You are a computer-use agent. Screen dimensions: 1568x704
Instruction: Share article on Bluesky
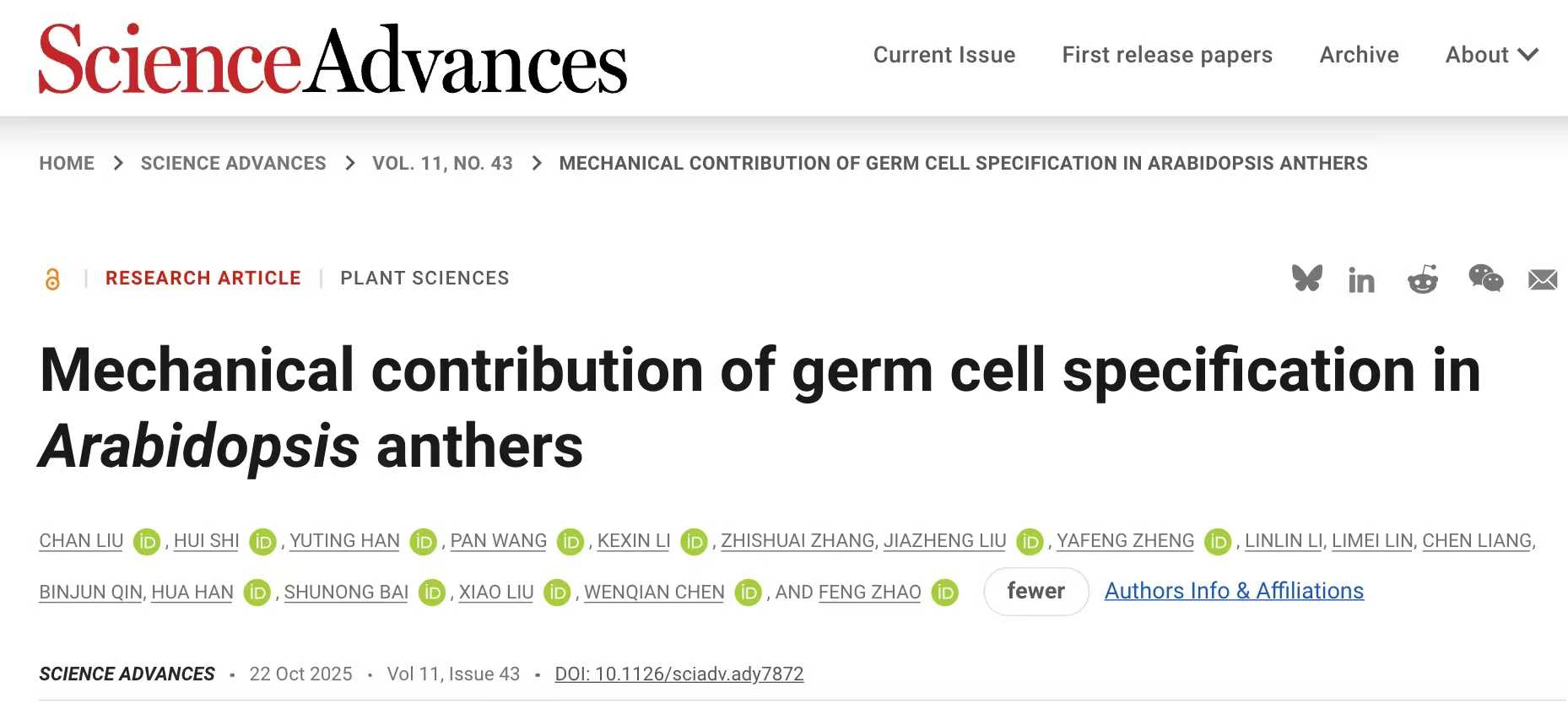click(1306, 279)
